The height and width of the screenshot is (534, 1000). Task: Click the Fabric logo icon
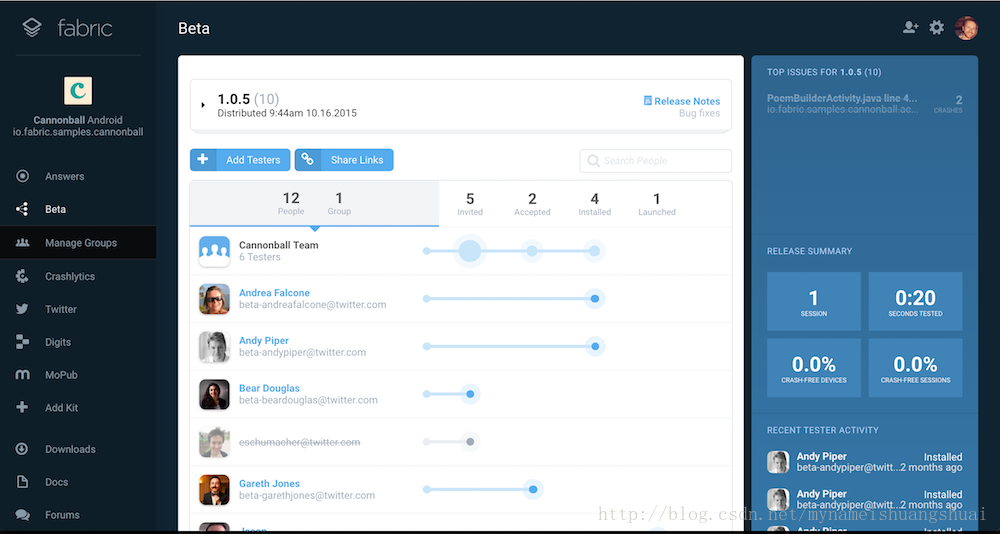click(x=32, y=27)
